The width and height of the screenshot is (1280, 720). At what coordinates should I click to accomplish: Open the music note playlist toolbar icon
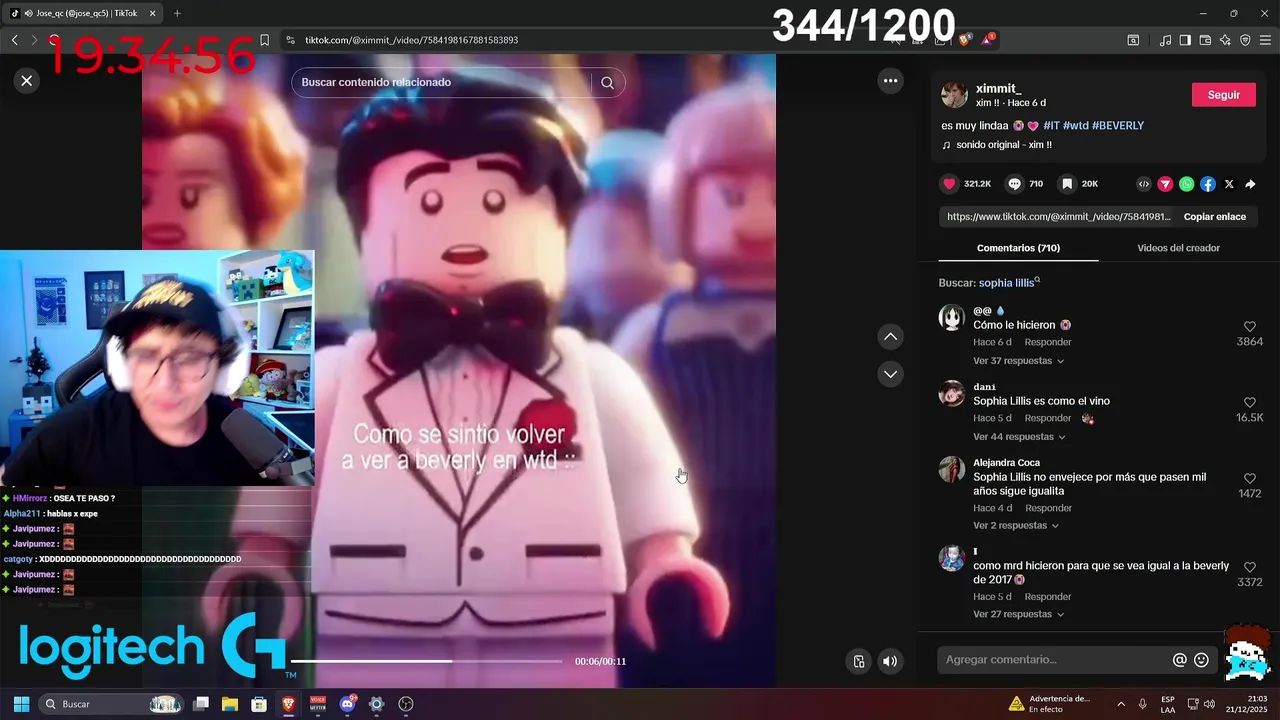click(x=1165, y=40)
